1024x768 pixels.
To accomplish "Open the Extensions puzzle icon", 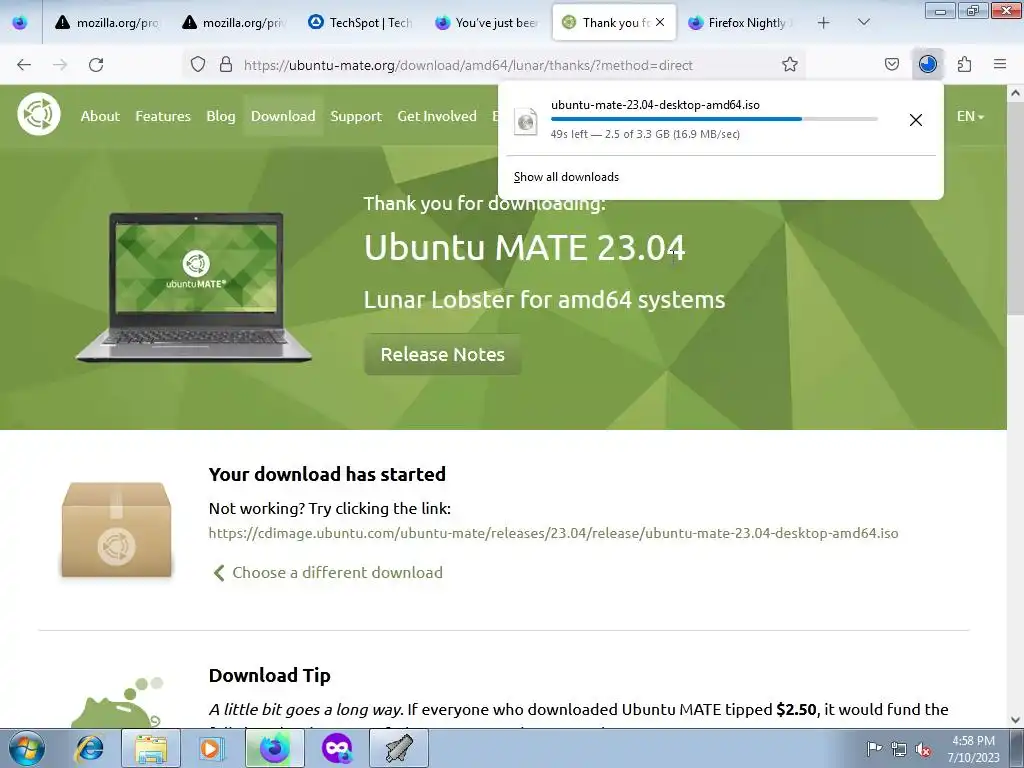I will click(964, 64).
